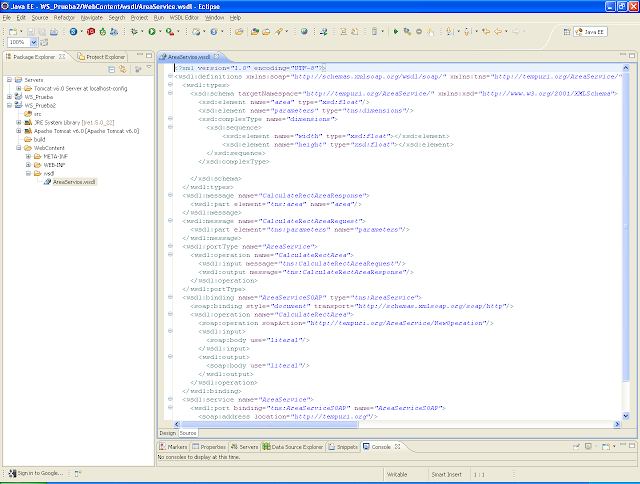Click the Open Web Browser globe icon
Screen dimensions: 640x484
[304, 31]
